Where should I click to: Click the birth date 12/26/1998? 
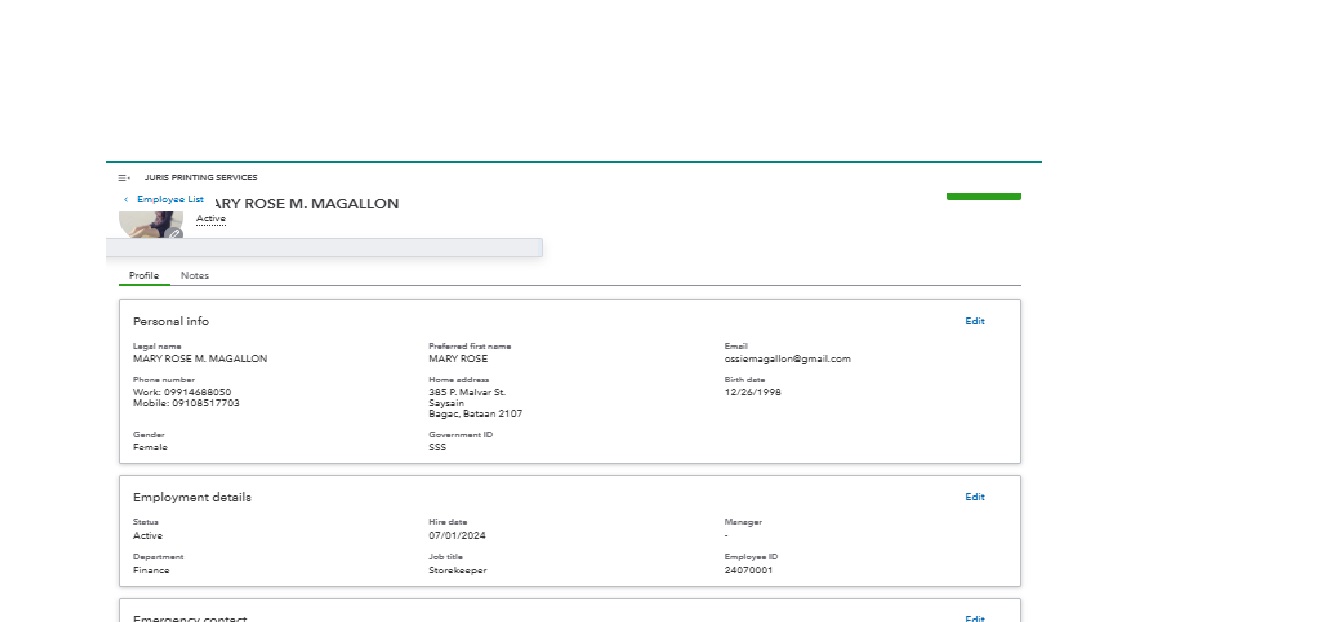753,392
